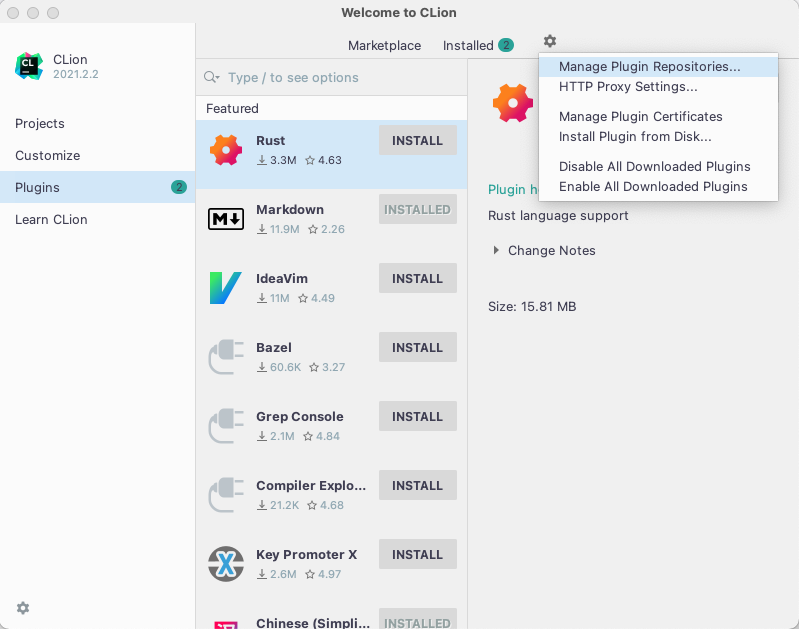Choose Enable All Downloaded Plugins
Viewport: 799px width, 629px height.
tap(658, 187)
